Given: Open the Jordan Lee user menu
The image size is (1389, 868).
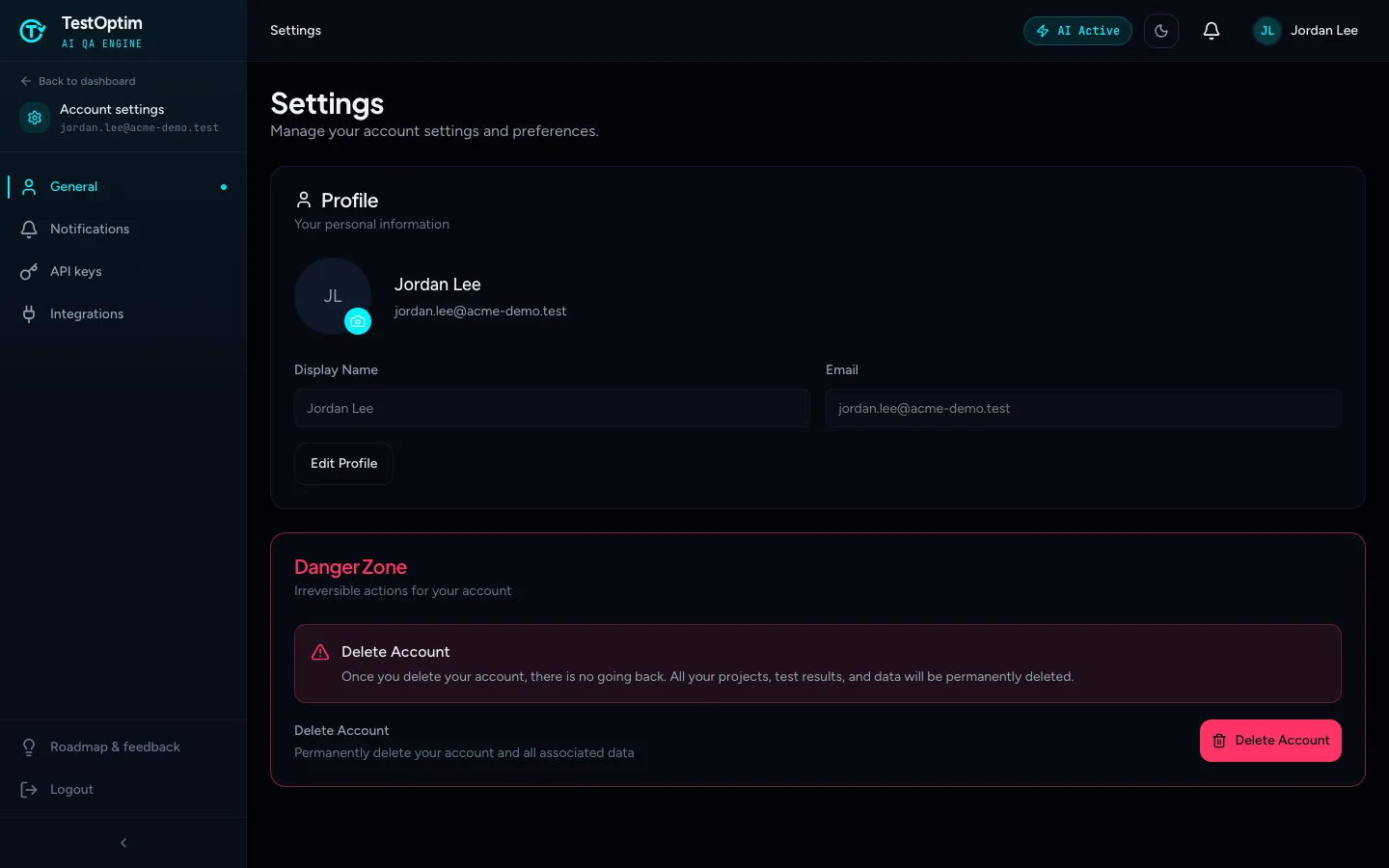Looking at the screenshot, I should 1306,31.
